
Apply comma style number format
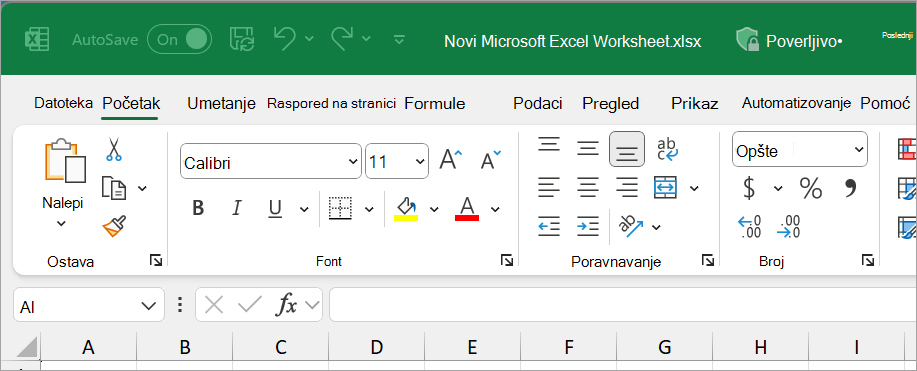850,188
